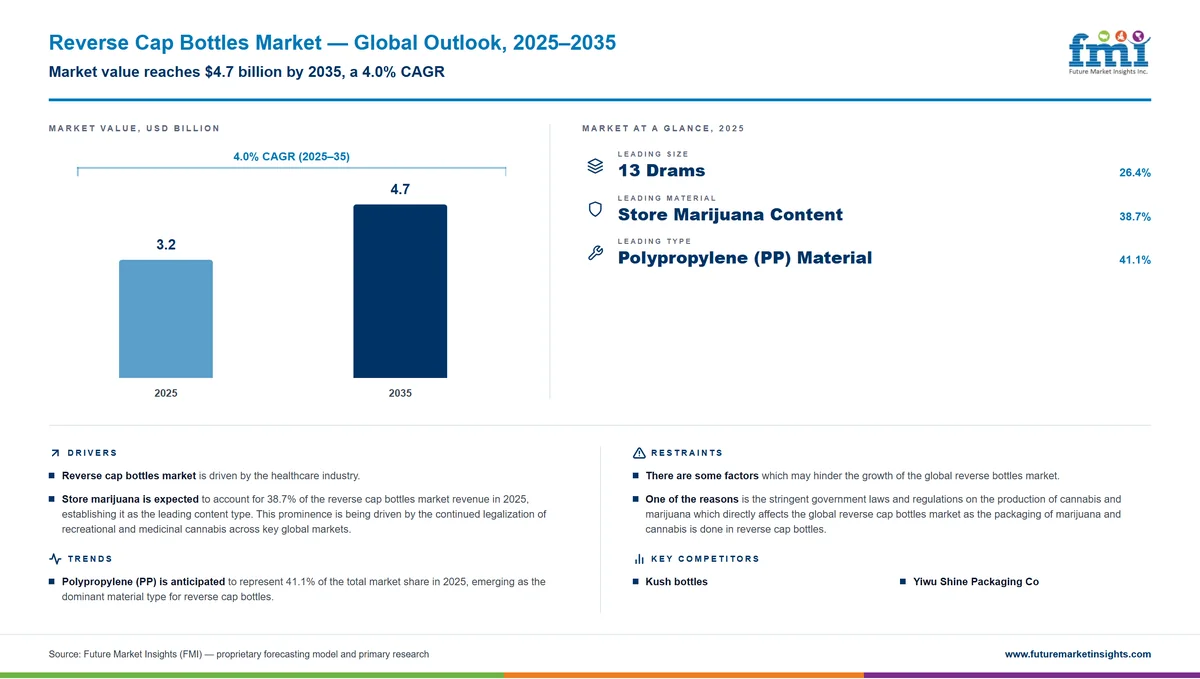Click the 'One of the reasons' restraint paragraph
Screen dimensions: 1200x679
884,514
